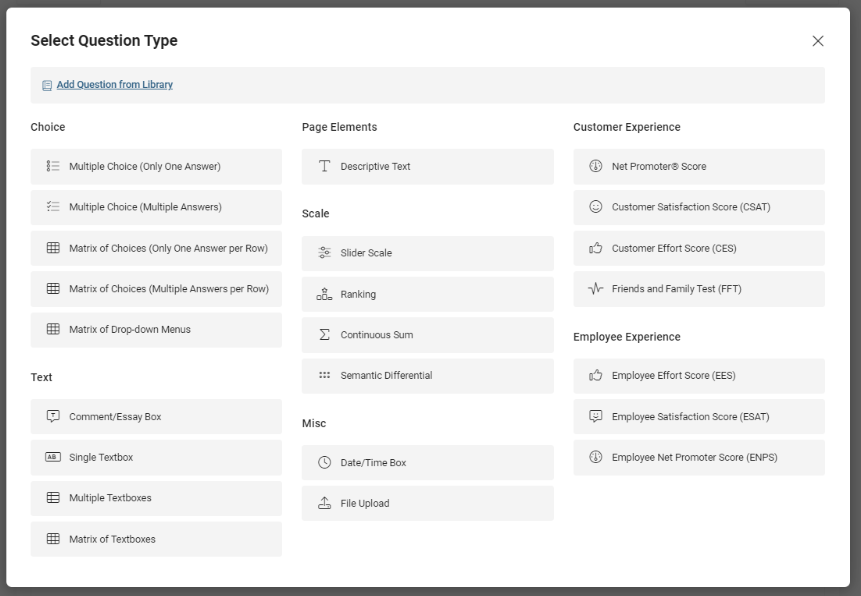
Task: Click the Slider Scale question icon
Action: click(x=324, y=253)
